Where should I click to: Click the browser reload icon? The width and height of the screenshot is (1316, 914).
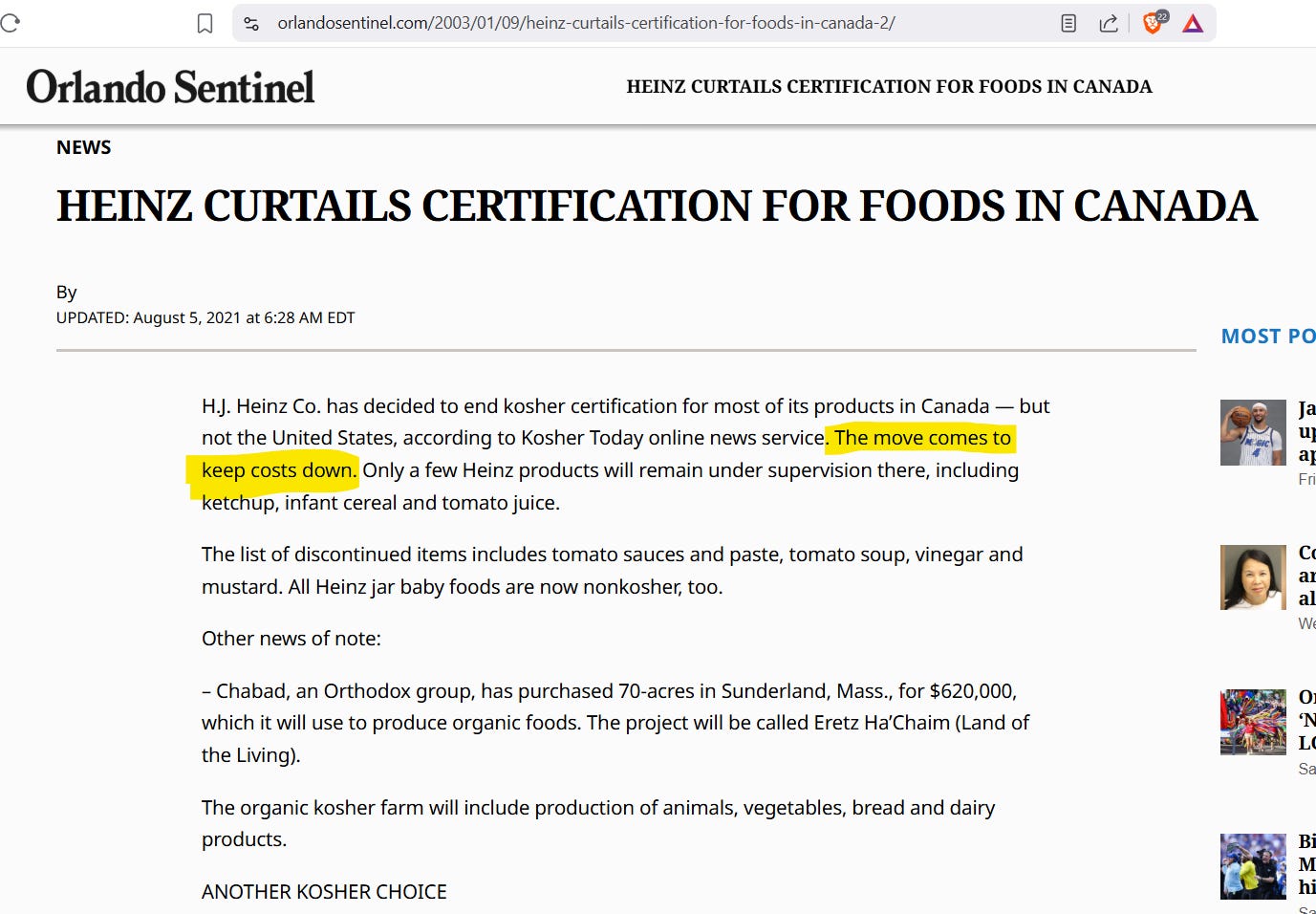point(10,22)
